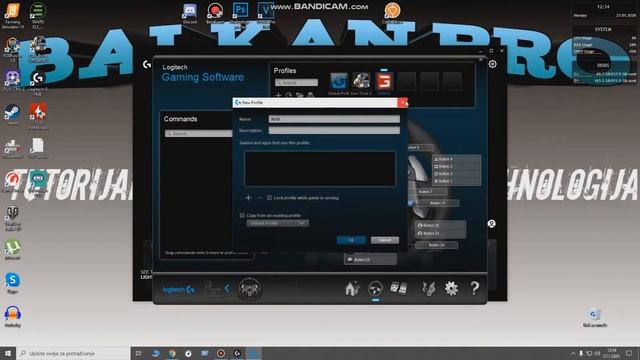
Task: Open Discord desktop shortcut
Action: pyautogui.click(x=190, y=13)
